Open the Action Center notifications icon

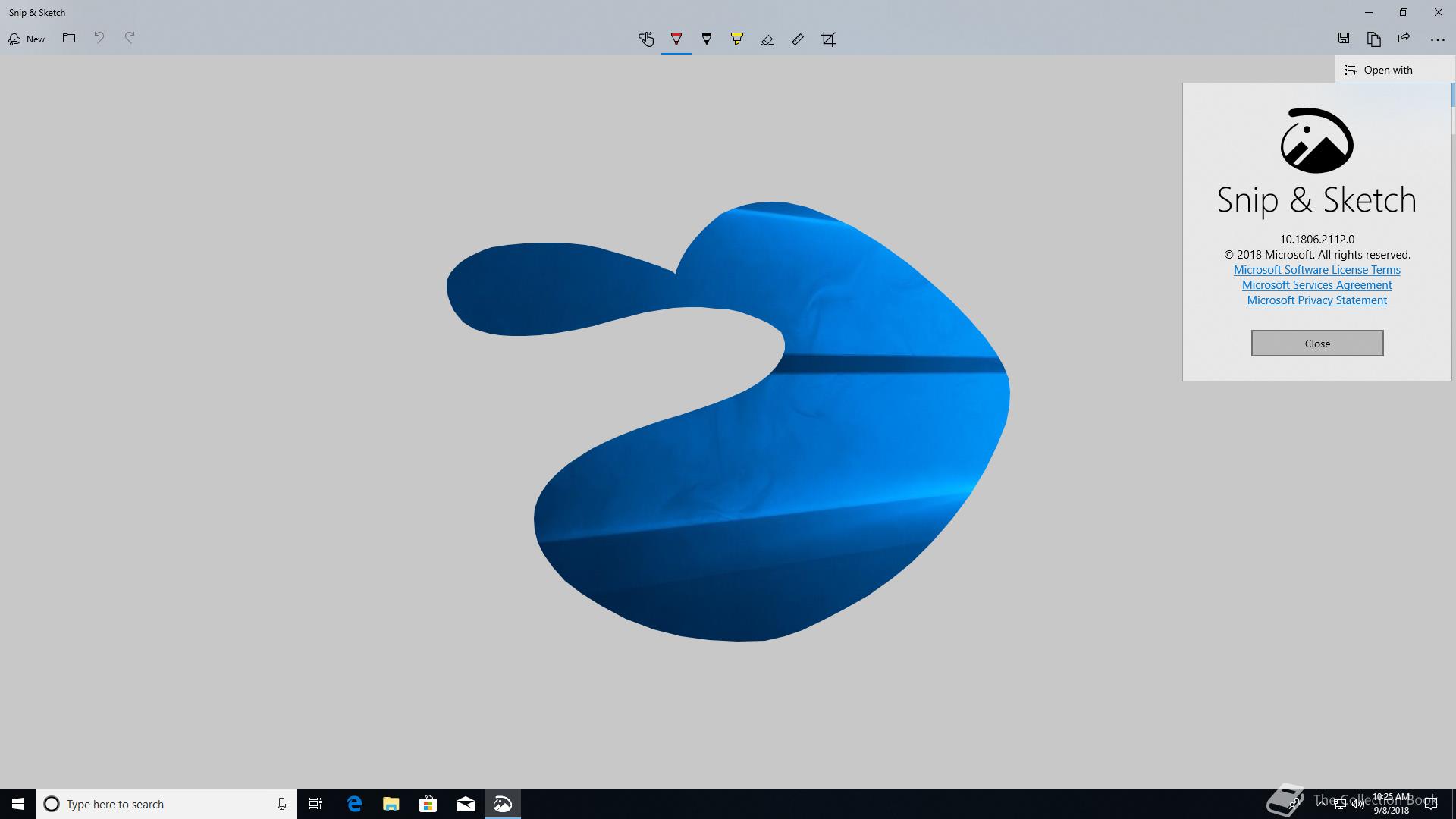click(x=1431, y=805)
